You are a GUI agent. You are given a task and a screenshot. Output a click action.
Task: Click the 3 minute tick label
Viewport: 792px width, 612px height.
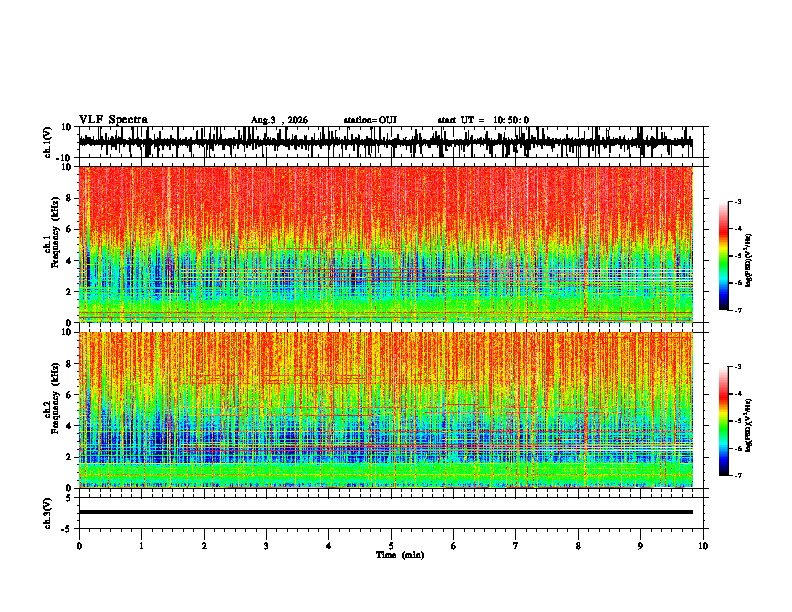click(266, 546)
